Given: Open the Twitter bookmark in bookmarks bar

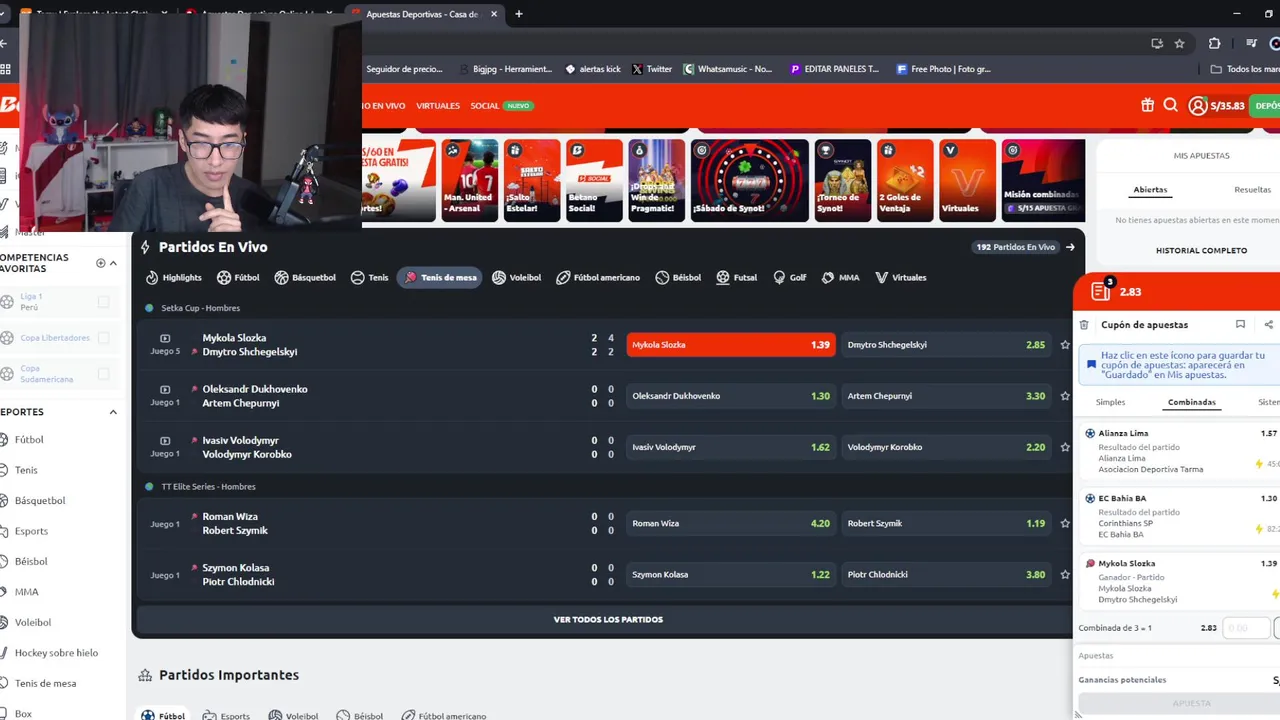Looking at the screenshot, I should click(x=652, y=69).
